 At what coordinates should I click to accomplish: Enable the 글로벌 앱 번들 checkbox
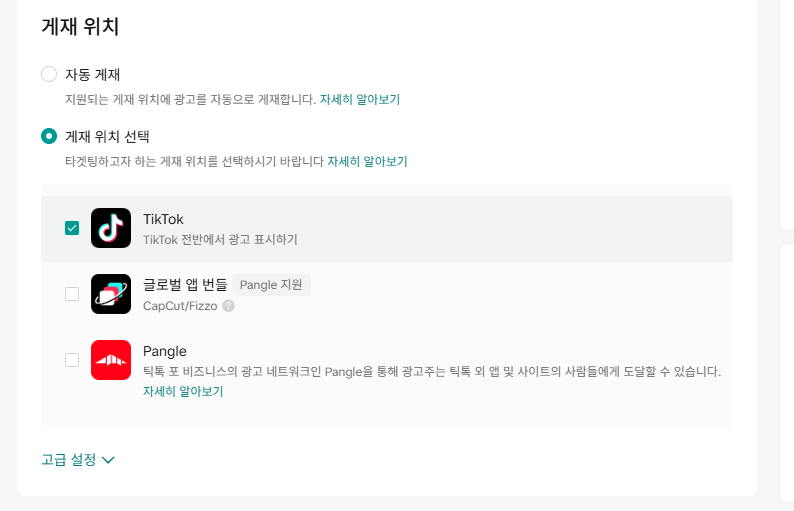click(72, 294)
